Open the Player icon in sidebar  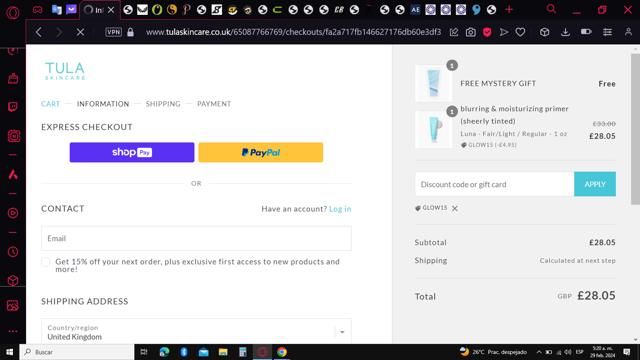tap(13, 213)
